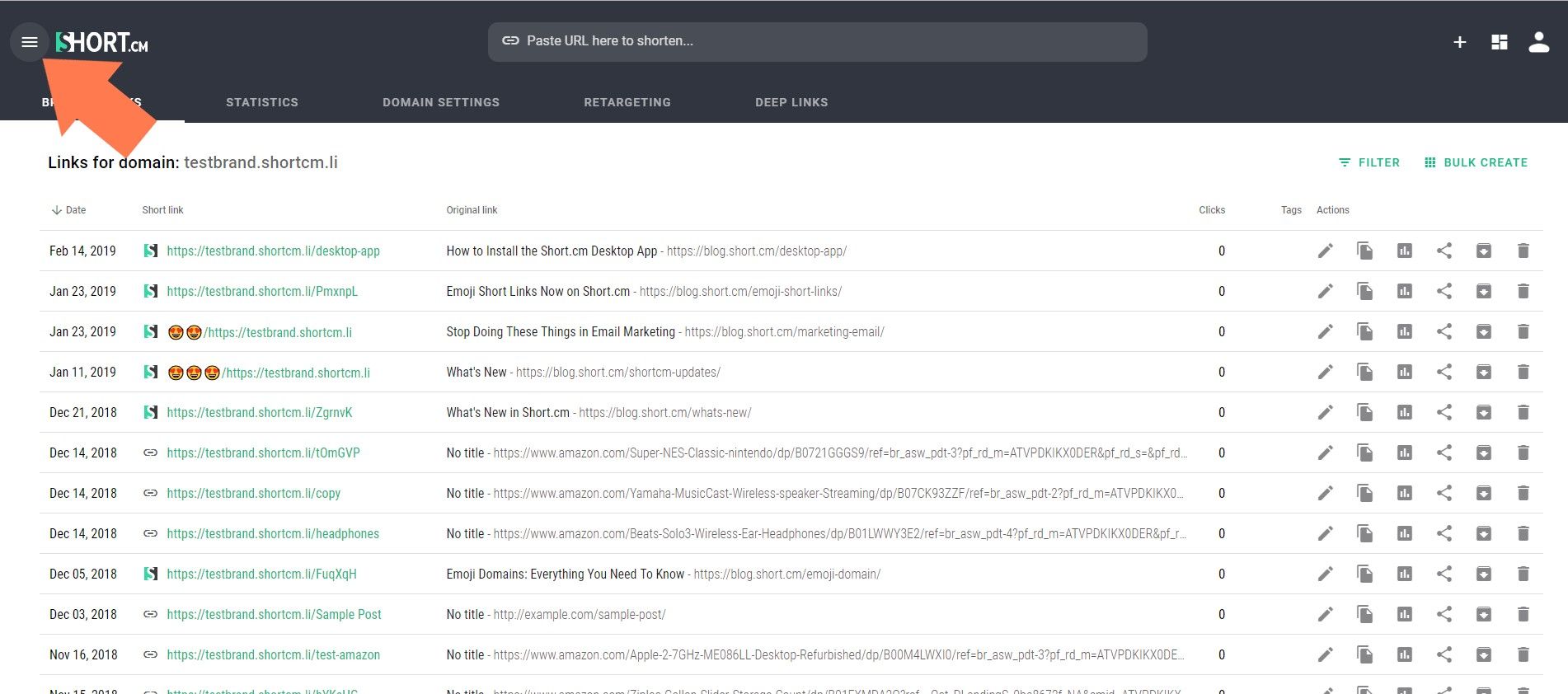Select the 'Dec 21, 2018' date cell
This screenshot has width=1568, height=694.
[x=83, y=412]
